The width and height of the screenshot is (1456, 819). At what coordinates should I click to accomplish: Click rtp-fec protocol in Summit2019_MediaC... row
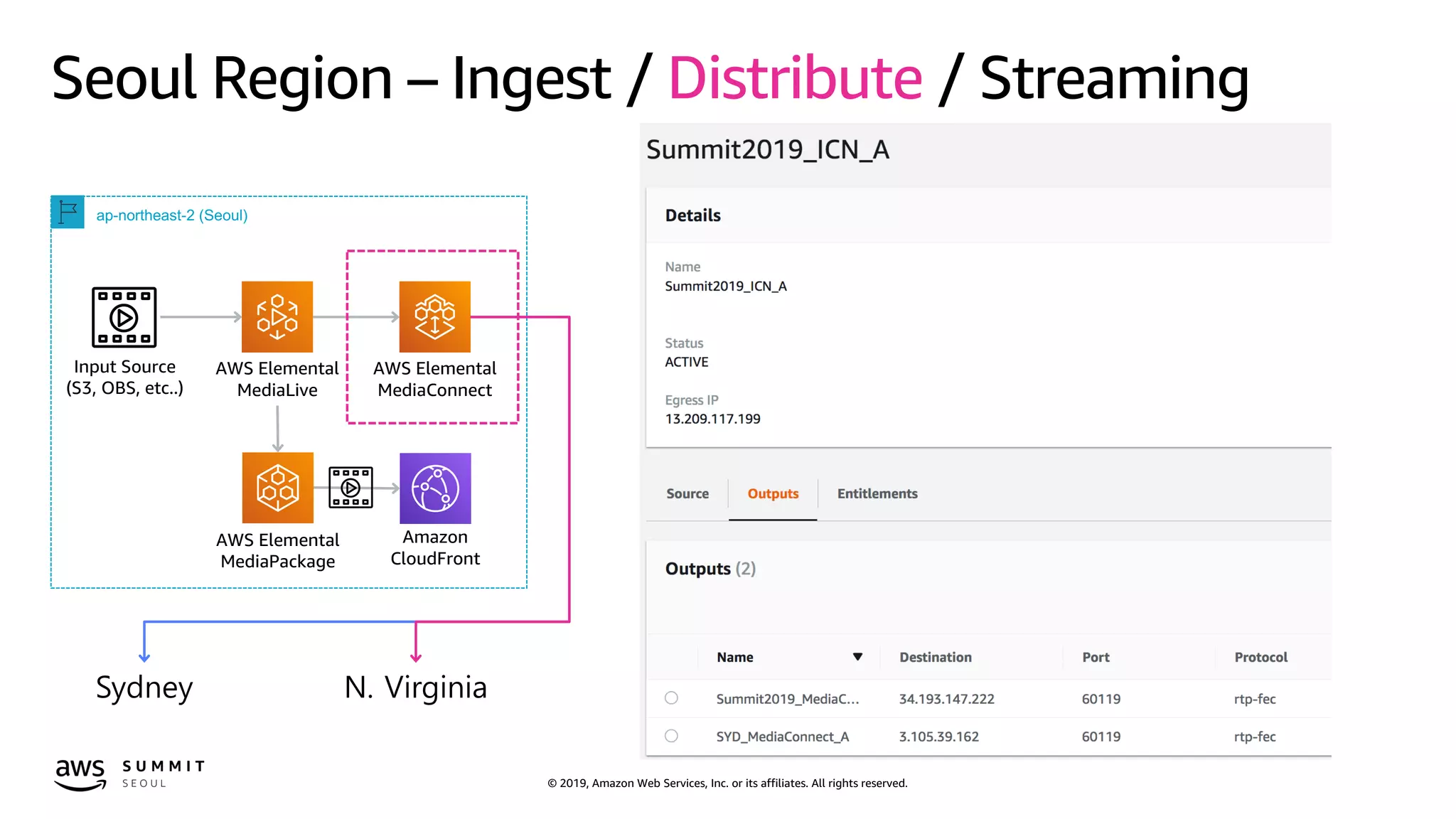click(1255, 699)
